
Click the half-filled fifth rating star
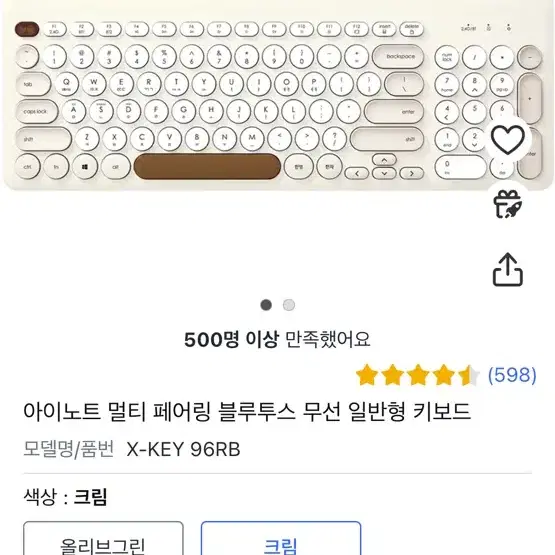coord(469,374)
